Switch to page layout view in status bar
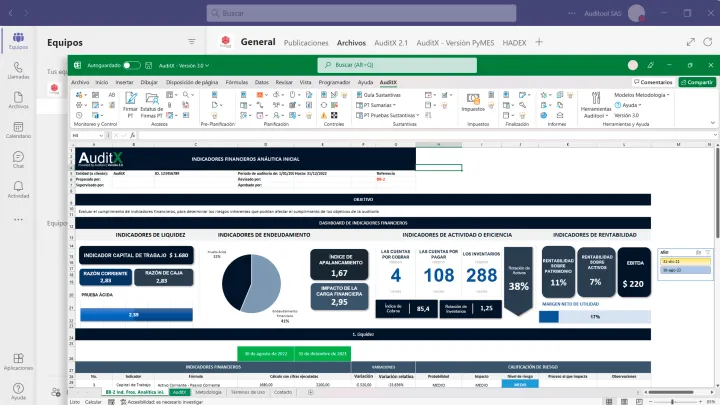 click(x=624, y=402)
